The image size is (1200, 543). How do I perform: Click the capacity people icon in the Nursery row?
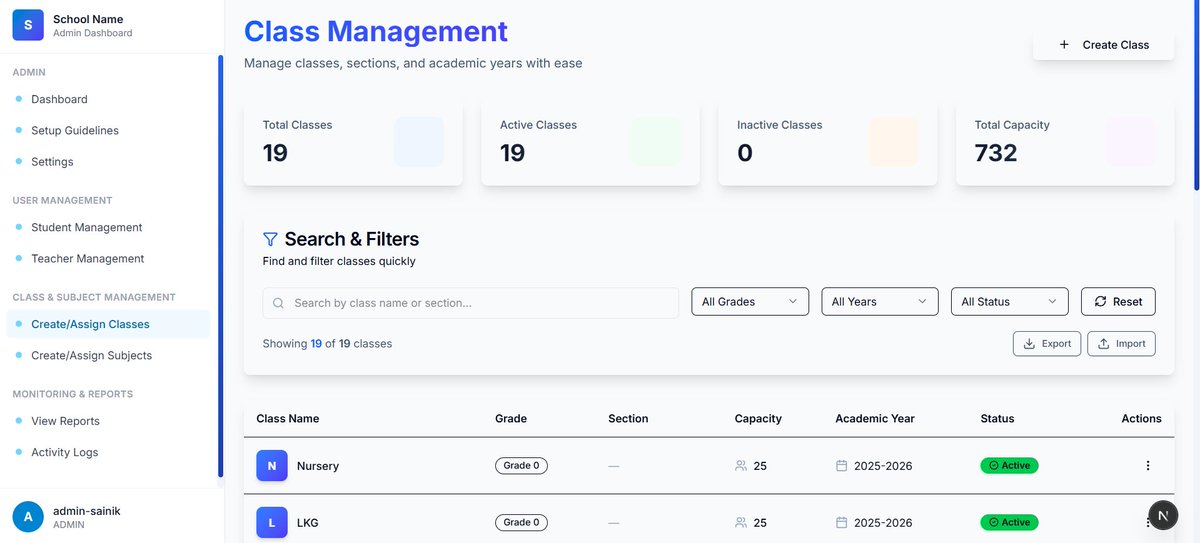[741, 466]
